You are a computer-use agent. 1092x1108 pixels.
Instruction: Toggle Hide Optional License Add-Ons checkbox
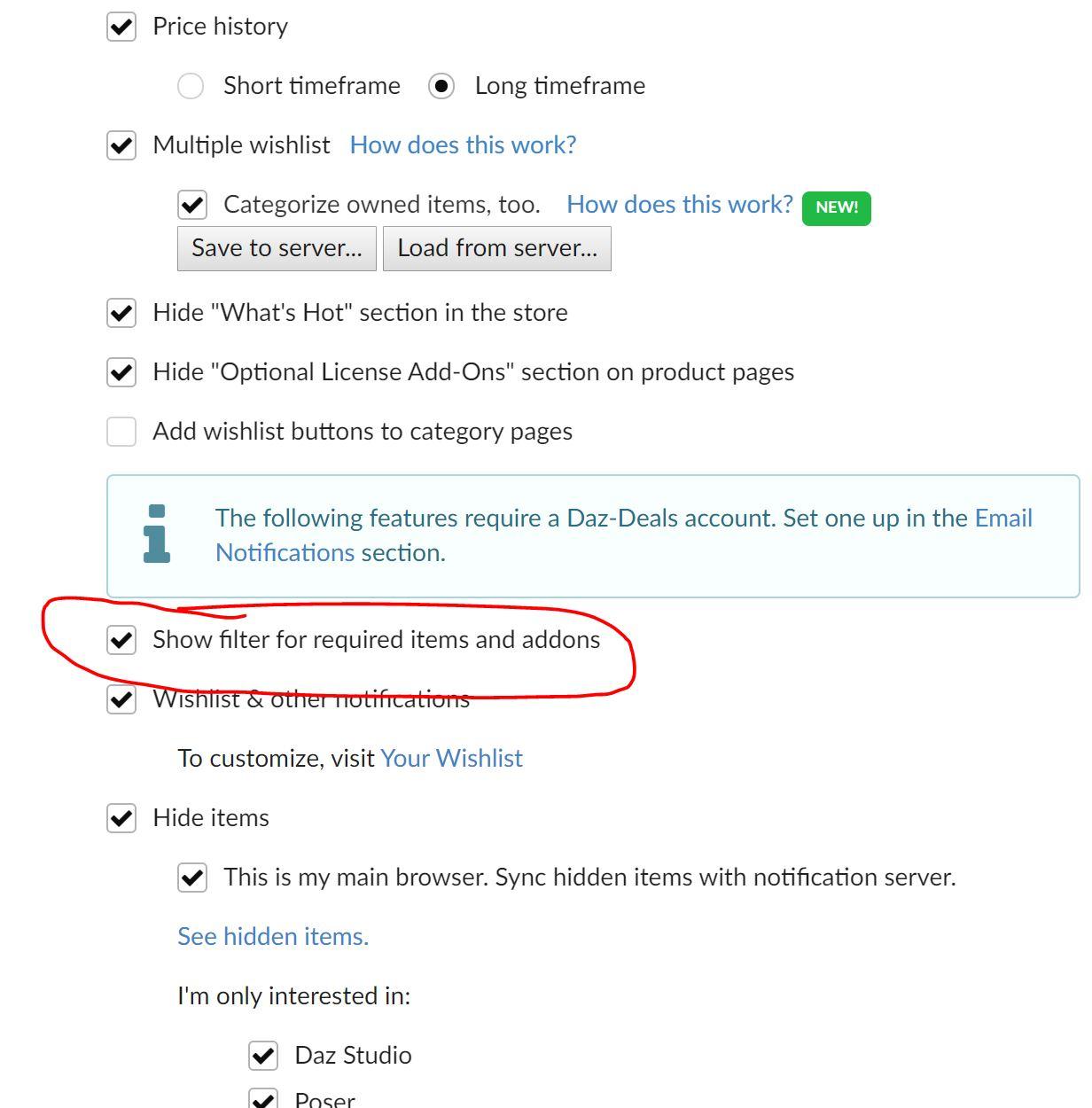tap(121, 372)
